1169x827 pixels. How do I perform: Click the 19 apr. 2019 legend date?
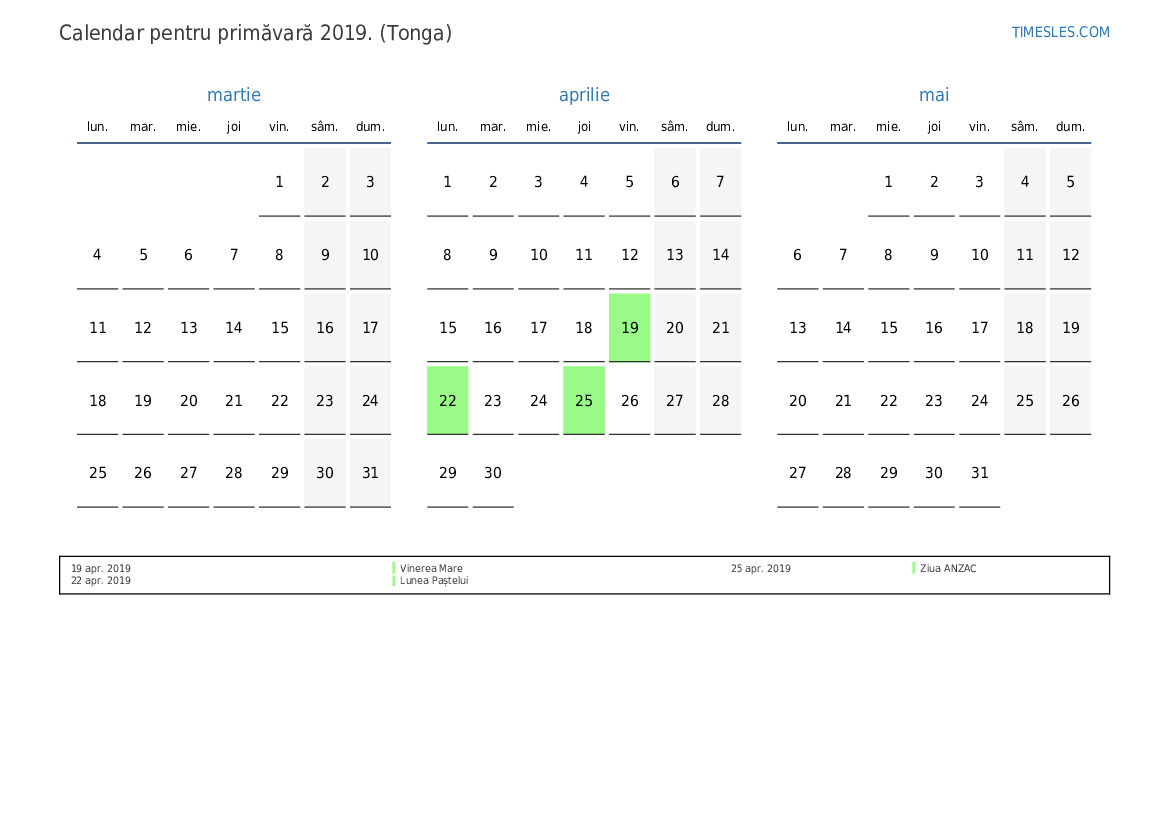pyautogui.click(x=100, y=568)
